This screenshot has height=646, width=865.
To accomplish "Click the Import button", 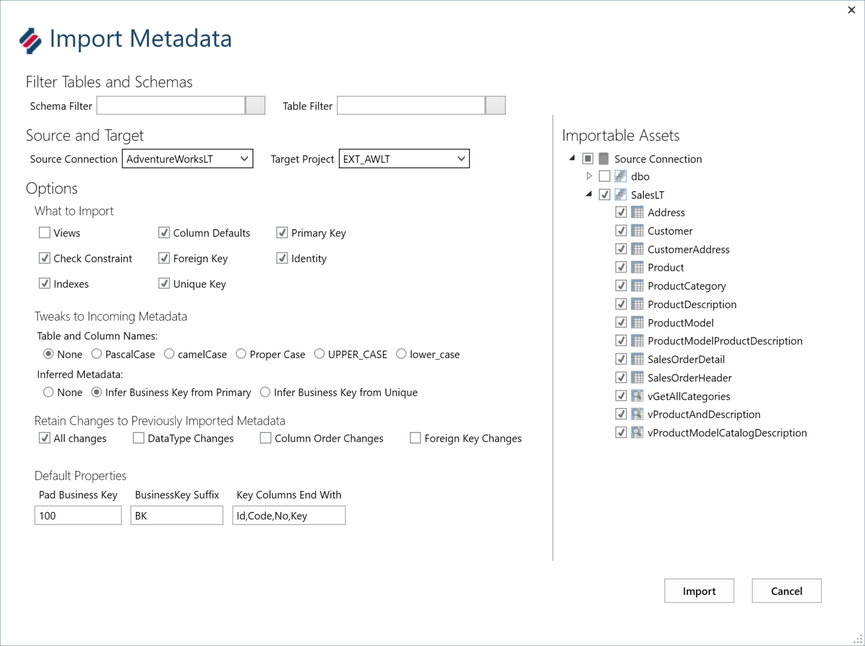I will pos(699,591).
